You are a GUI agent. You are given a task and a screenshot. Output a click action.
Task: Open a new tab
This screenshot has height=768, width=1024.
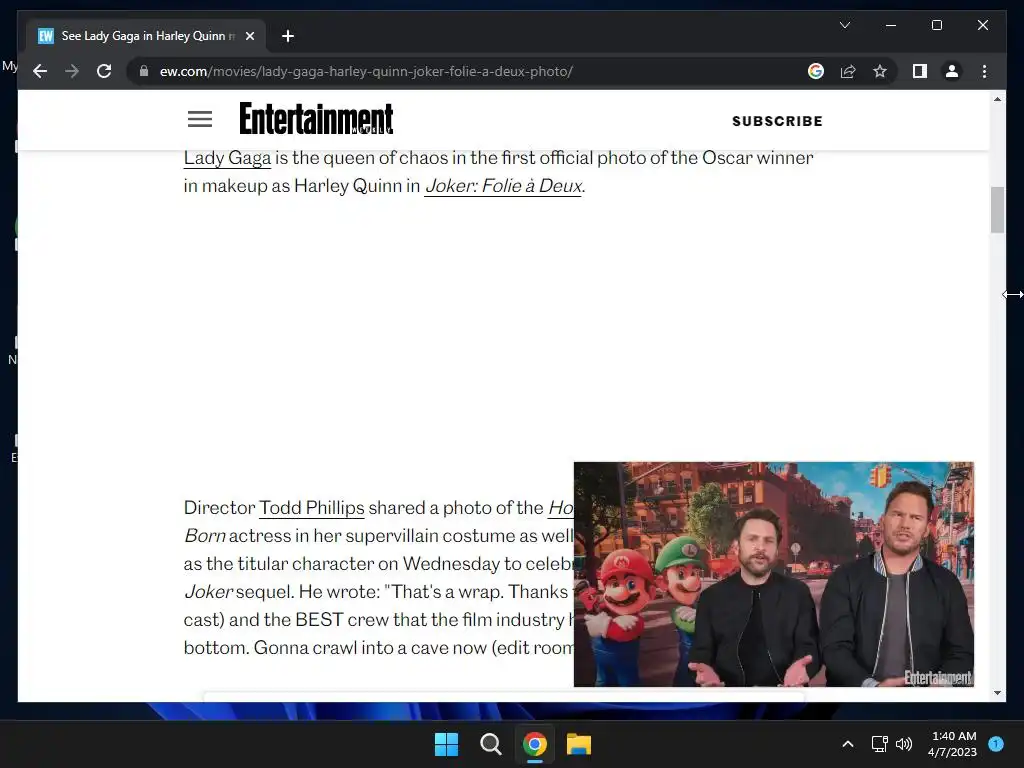(x=287, y=36)
